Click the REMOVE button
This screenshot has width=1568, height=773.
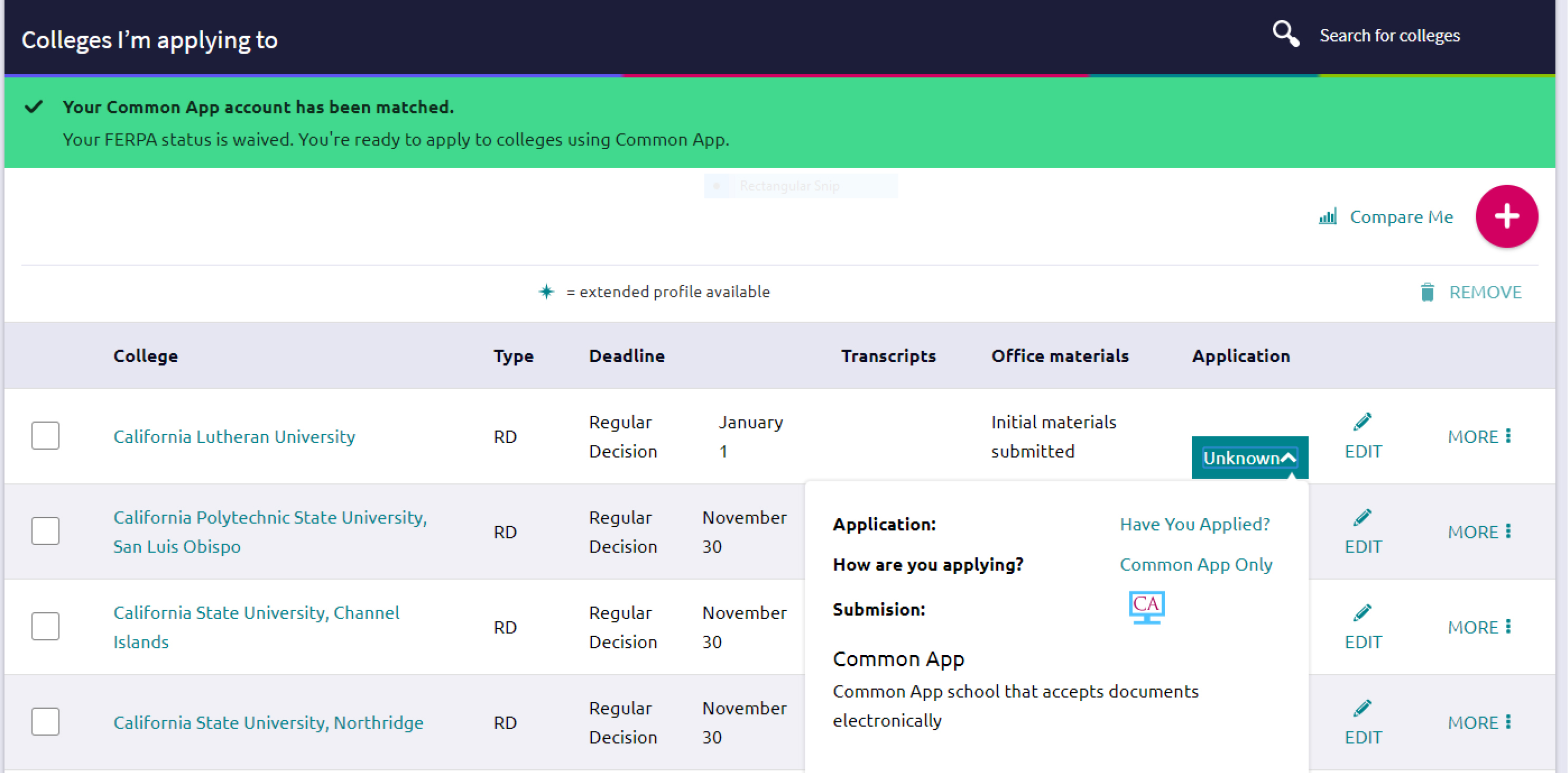[1470, 292]
